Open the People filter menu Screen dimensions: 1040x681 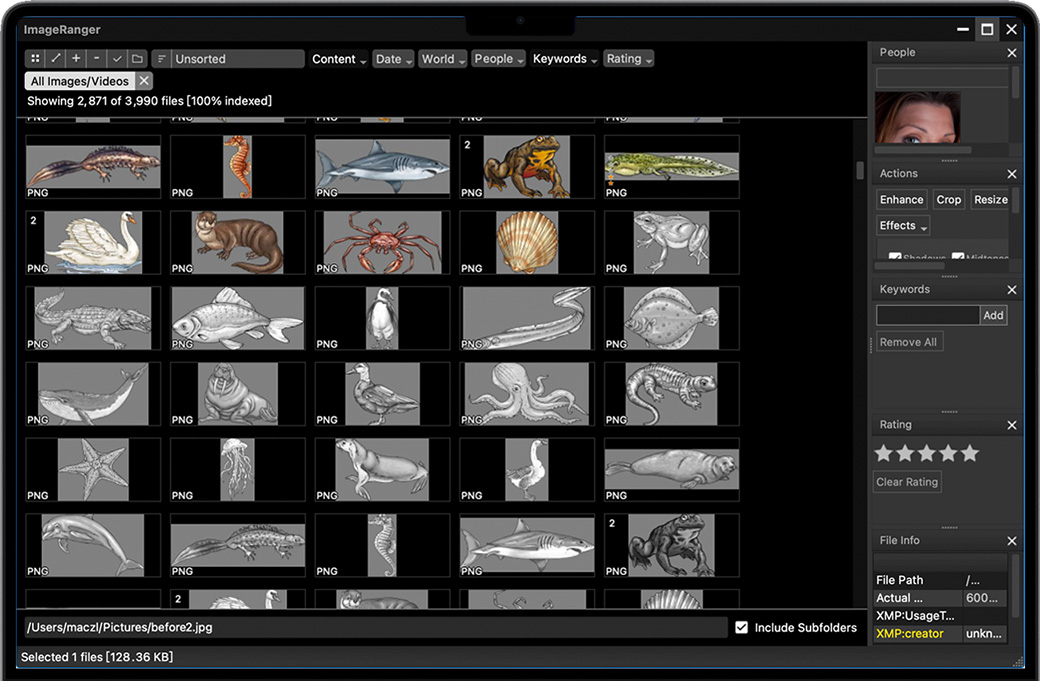498,59
